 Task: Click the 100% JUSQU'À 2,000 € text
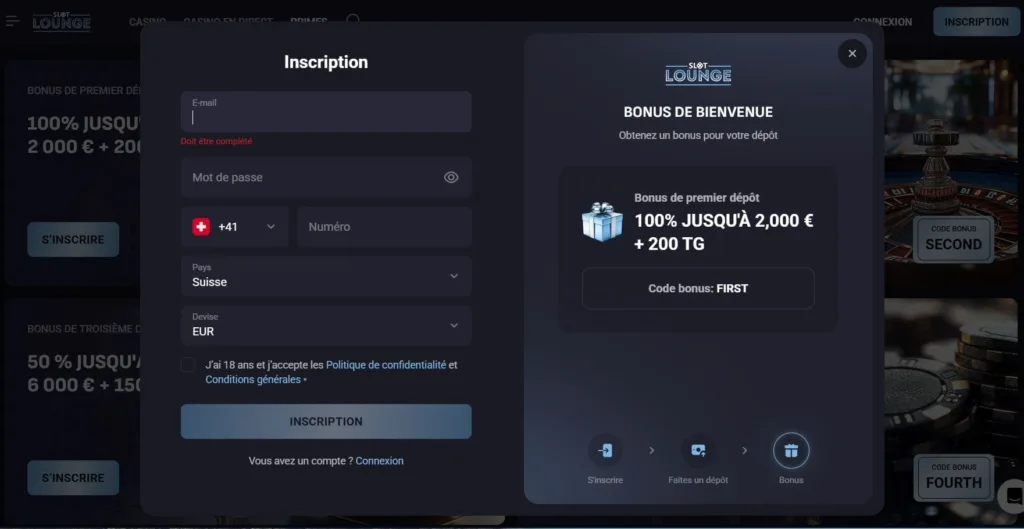[x=724, y=221]
